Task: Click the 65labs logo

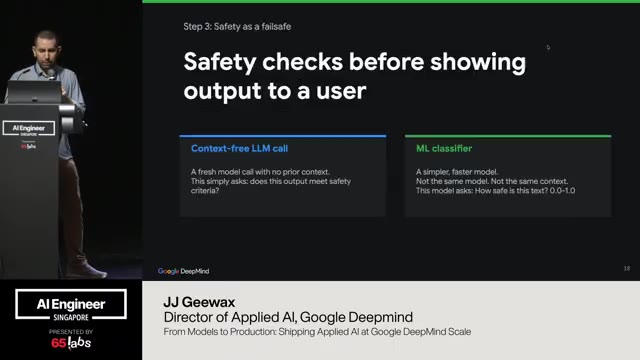Action: pyautogui.click(x=71, y=343)
